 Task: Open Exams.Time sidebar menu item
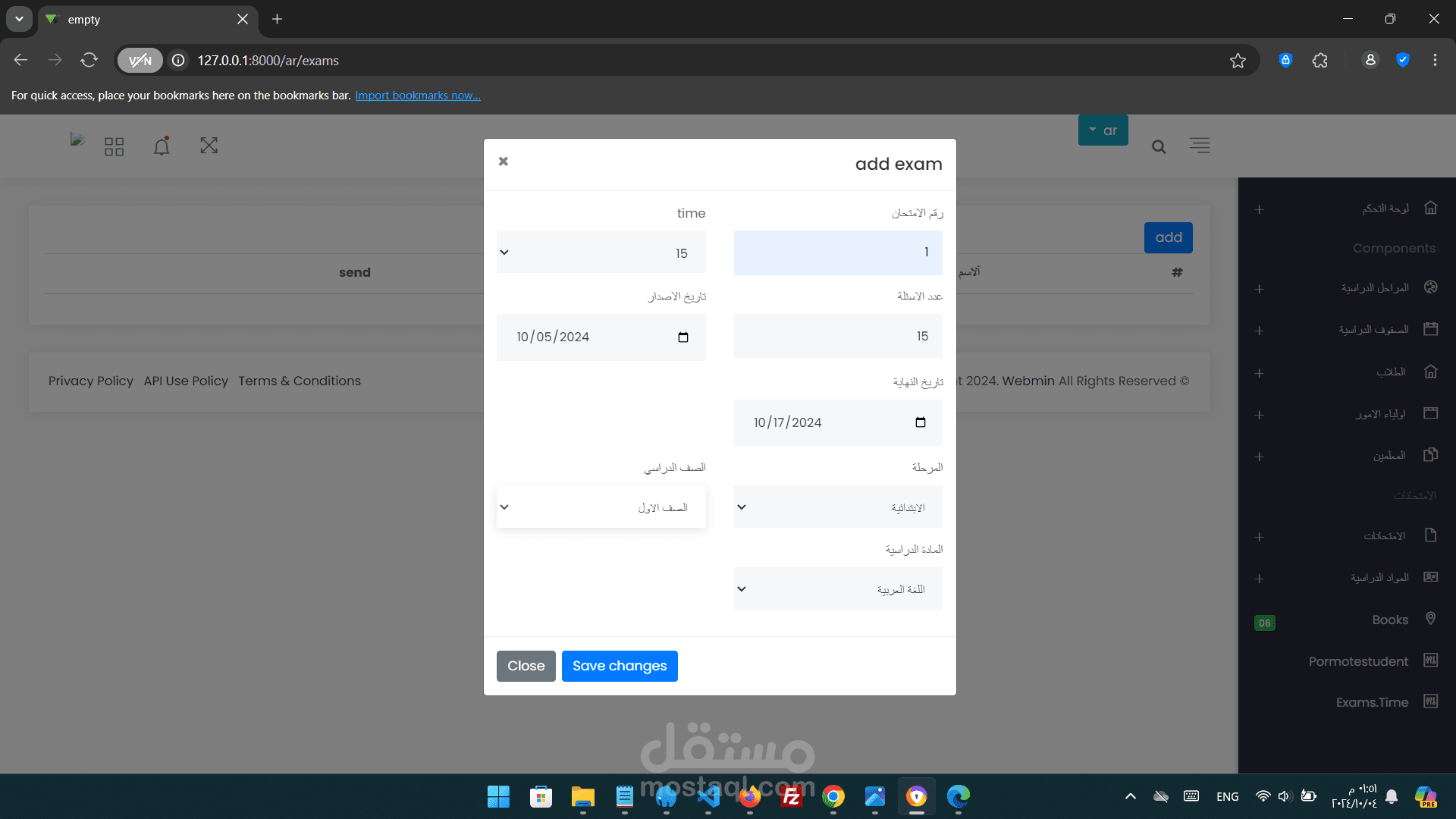tap(1372, 702)
